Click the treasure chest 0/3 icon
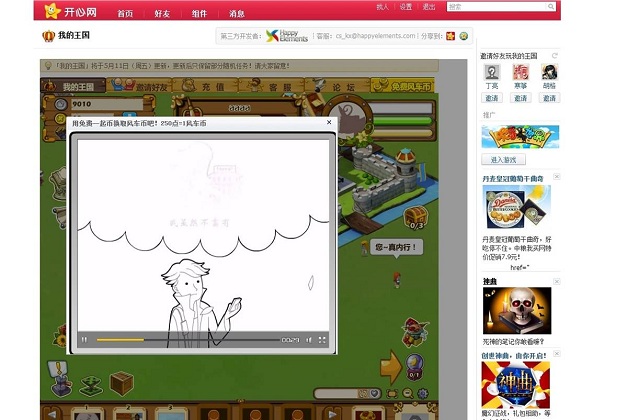This screenshot has width=639, height=420. (416, 218)
